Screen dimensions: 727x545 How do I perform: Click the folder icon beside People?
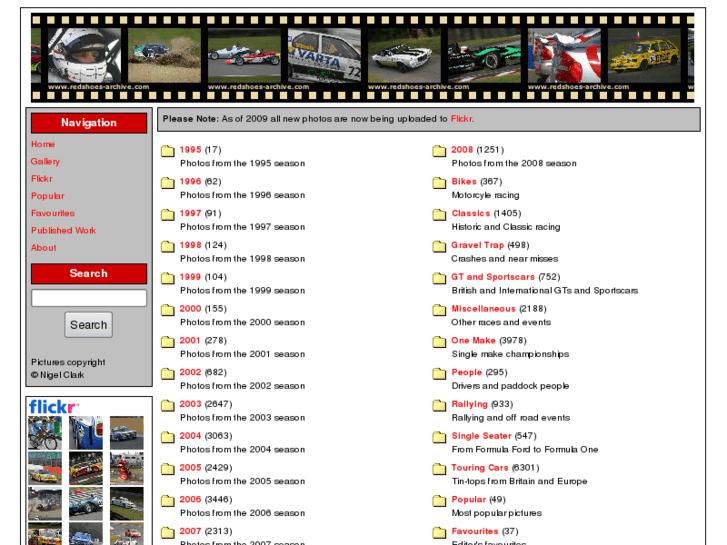(439, 373)
